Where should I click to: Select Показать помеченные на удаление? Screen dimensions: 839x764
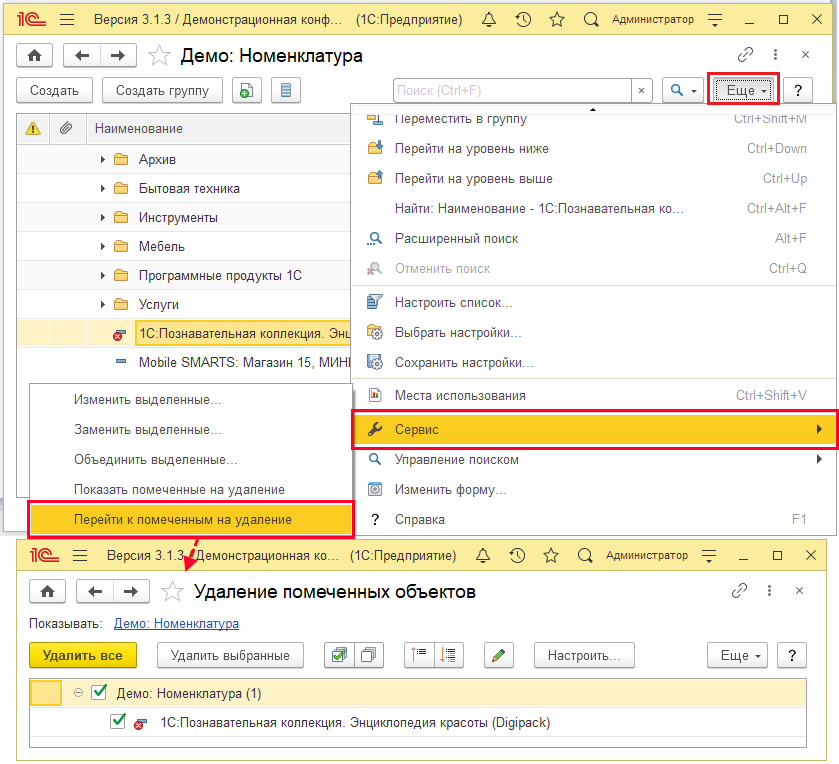(x=191, y=490)
